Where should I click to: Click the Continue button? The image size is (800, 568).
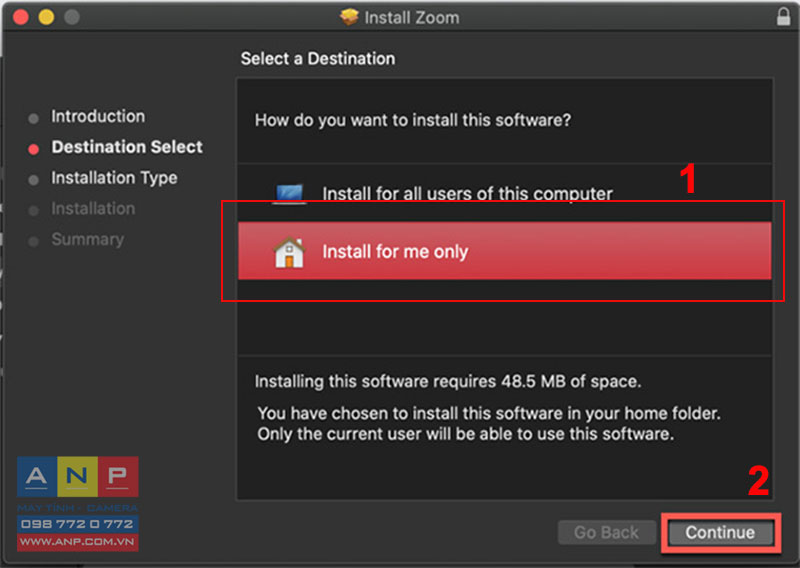coord(720,533)
